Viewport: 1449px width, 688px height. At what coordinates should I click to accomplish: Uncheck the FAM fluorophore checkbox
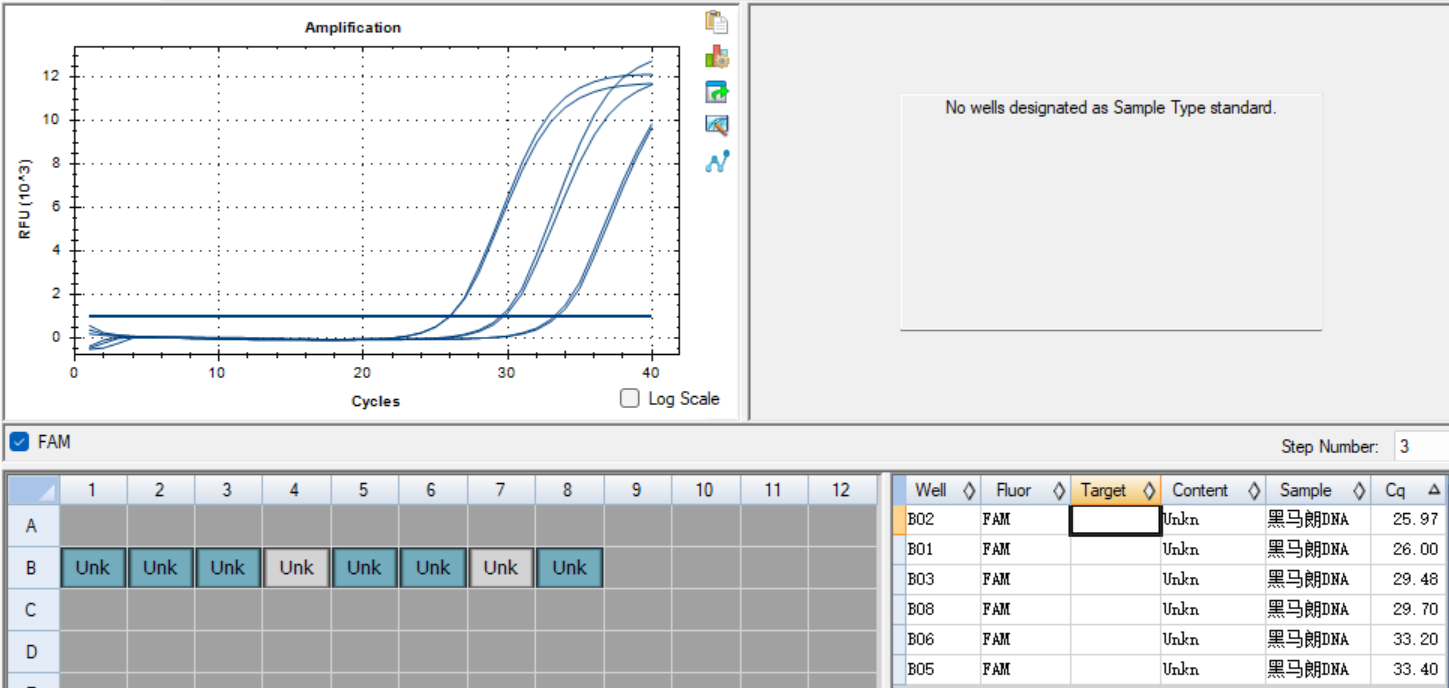[19, 441]
